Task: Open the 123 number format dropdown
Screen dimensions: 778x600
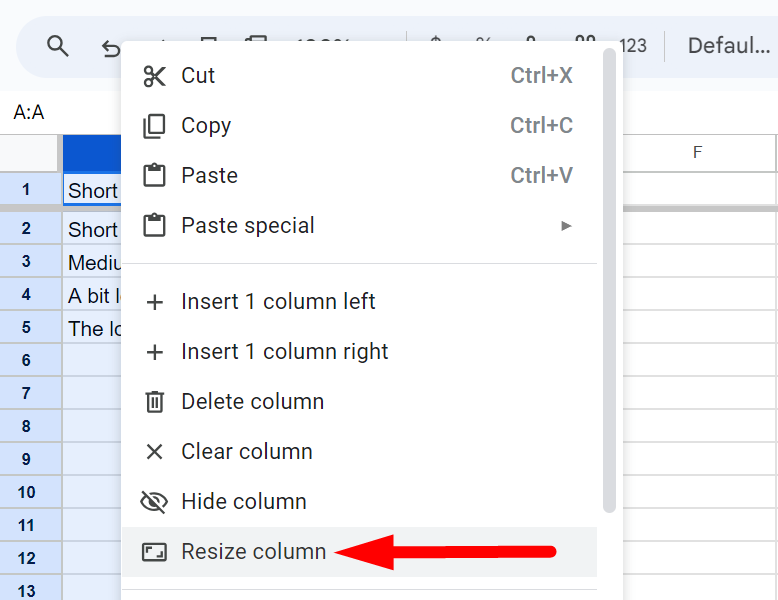Action: pyautogui.click(x=632, y=46)
